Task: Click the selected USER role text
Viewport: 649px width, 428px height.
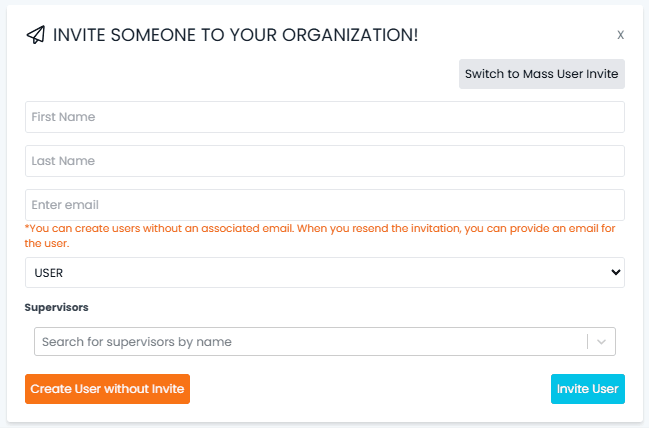Action: pyautogui.click(x=48, y=273)
